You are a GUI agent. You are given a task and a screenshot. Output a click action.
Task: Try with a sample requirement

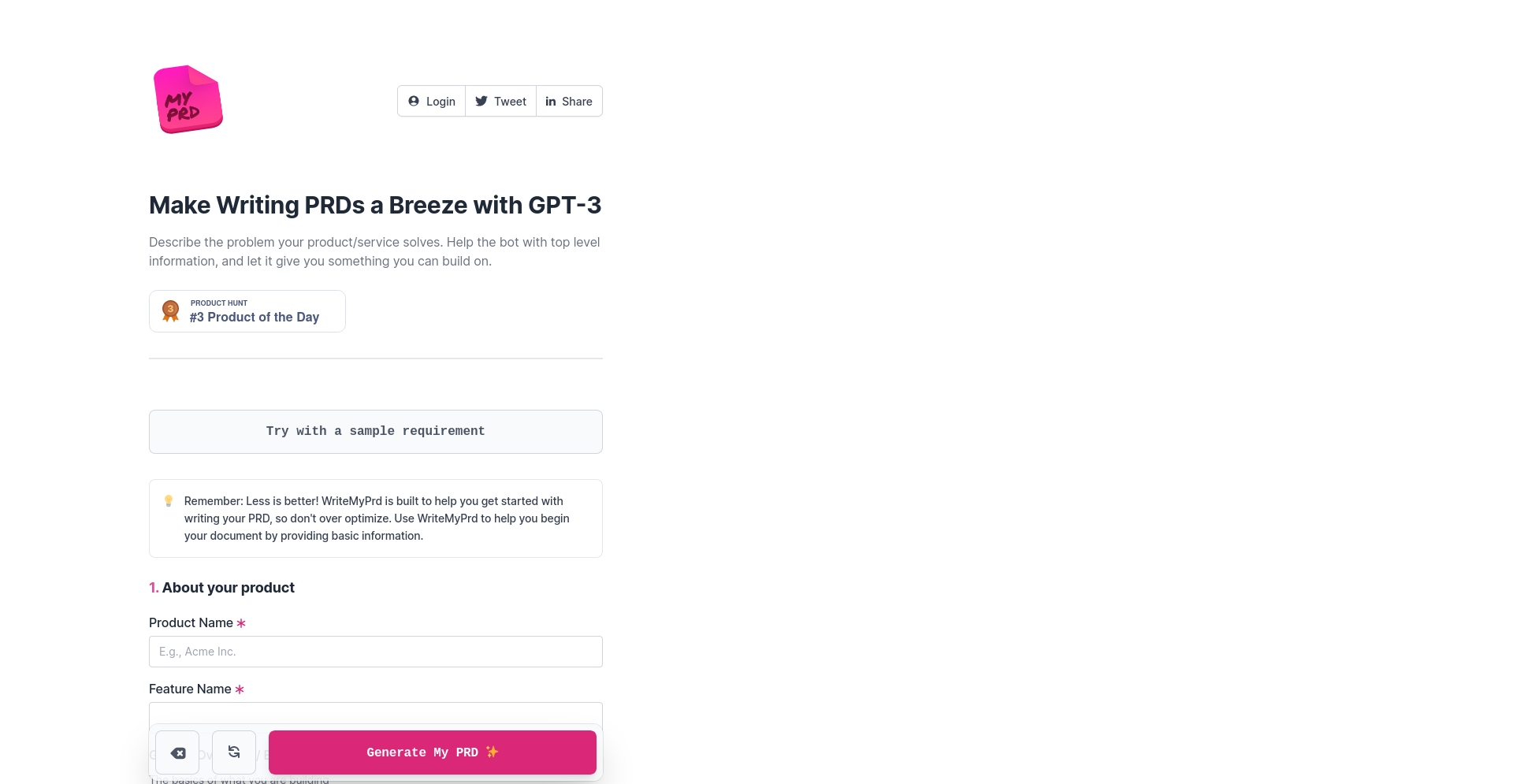click(376, 432)
